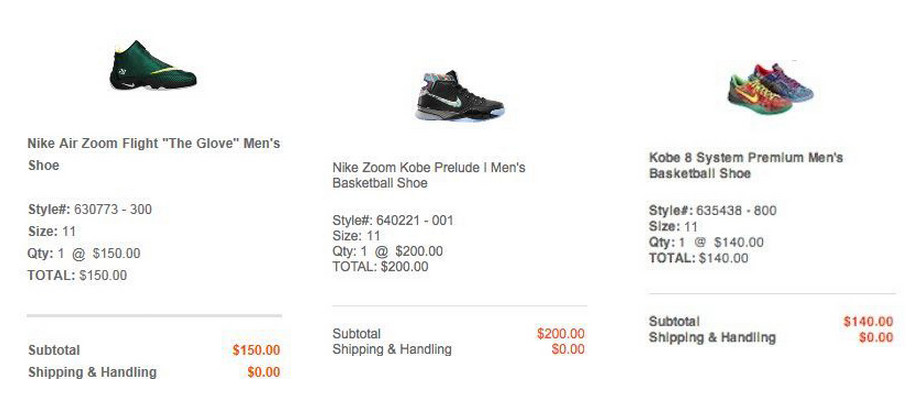Viewport: 920px width, 404px height.
Task: Click Qty: 1 @ $150.00 line
Action: pyautogui.click(x=84, y=254)
